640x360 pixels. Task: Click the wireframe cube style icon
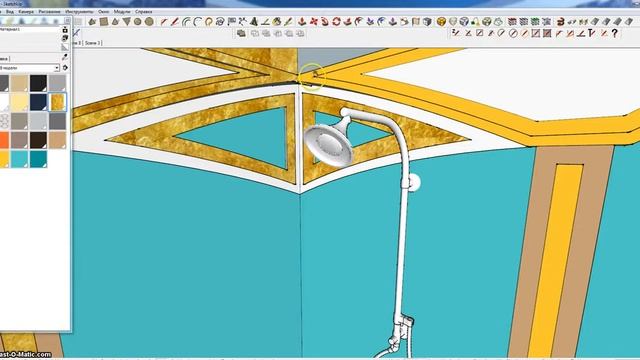(x=464, y=22)
